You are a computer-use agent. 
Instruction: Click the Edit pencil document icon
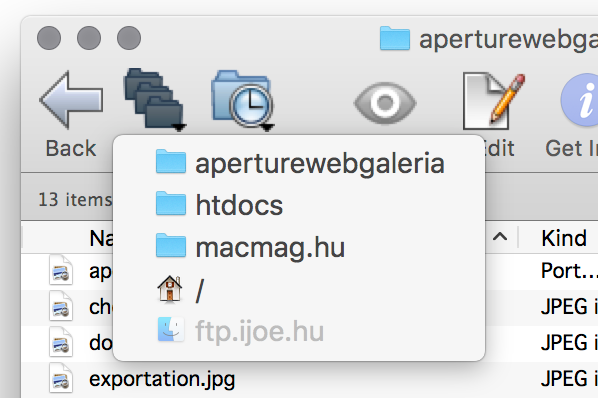(x=494, y=101)
